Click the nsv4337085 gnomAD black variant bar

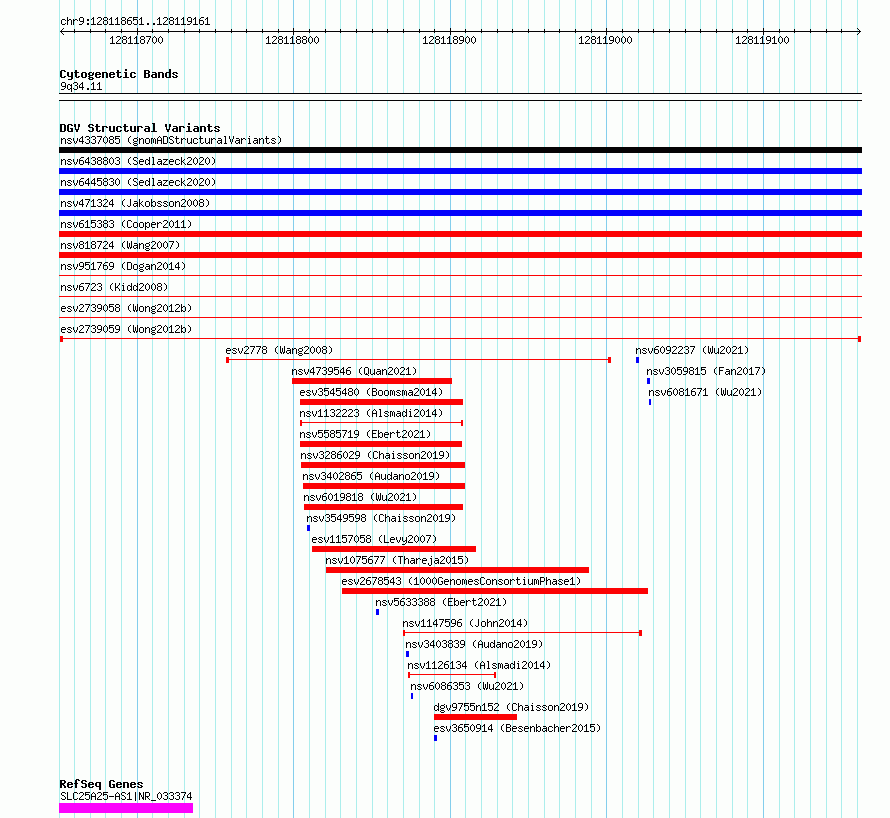(x=460, y=150)
